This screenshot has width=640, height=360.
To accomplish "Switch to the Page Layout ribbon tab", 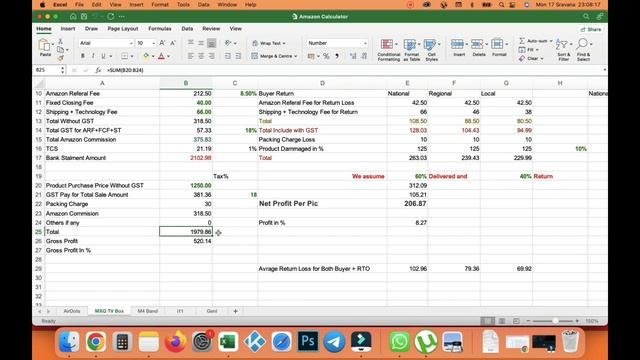I will [123, 29].
